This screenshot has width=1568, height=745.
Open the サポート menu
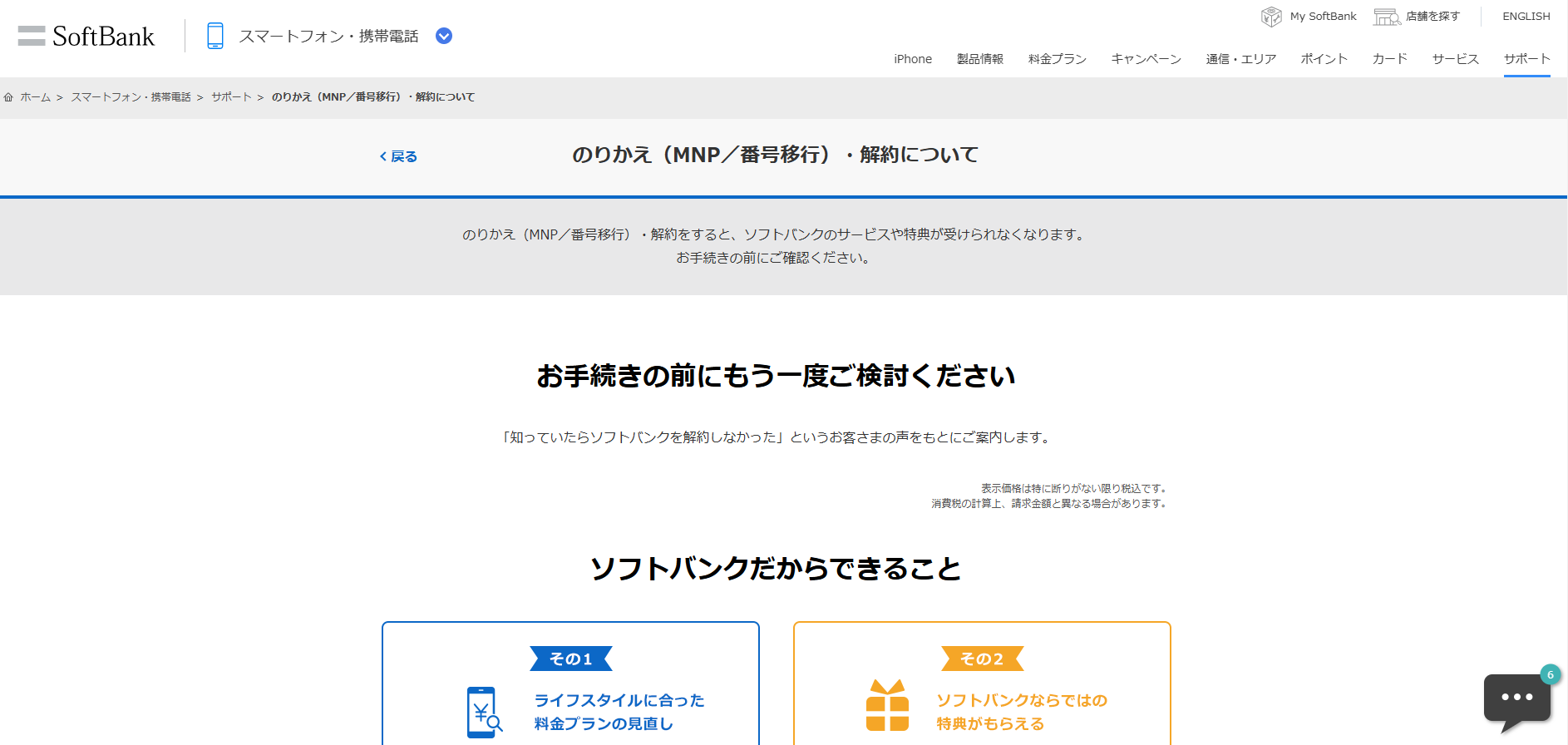(x=1527, y=59)
